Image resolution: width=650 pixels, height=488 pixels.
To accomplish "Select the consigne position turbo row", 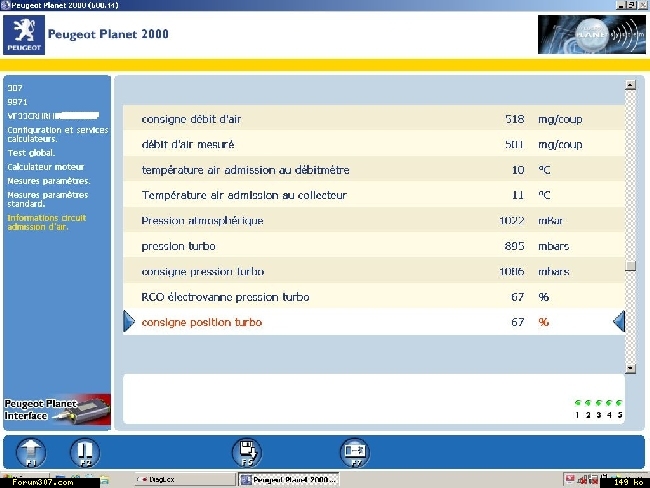I will coord(374,322).
